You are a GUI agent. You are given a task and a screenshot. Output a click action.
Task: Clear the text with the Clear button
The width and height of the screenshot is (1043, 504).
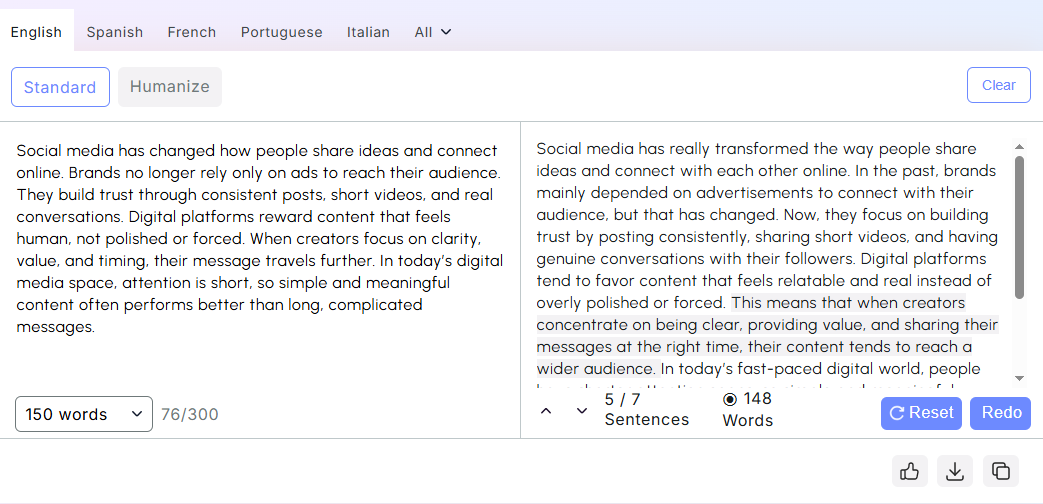[998, 85]
